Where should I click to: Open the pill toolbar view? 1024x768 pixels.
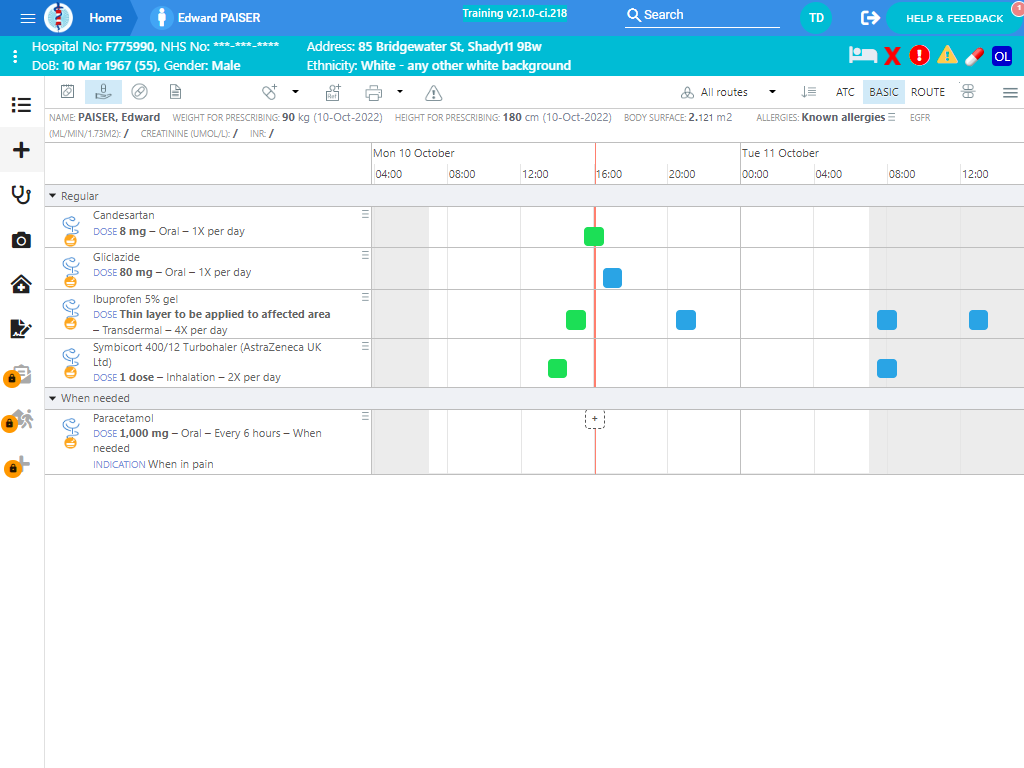point(139,92)
